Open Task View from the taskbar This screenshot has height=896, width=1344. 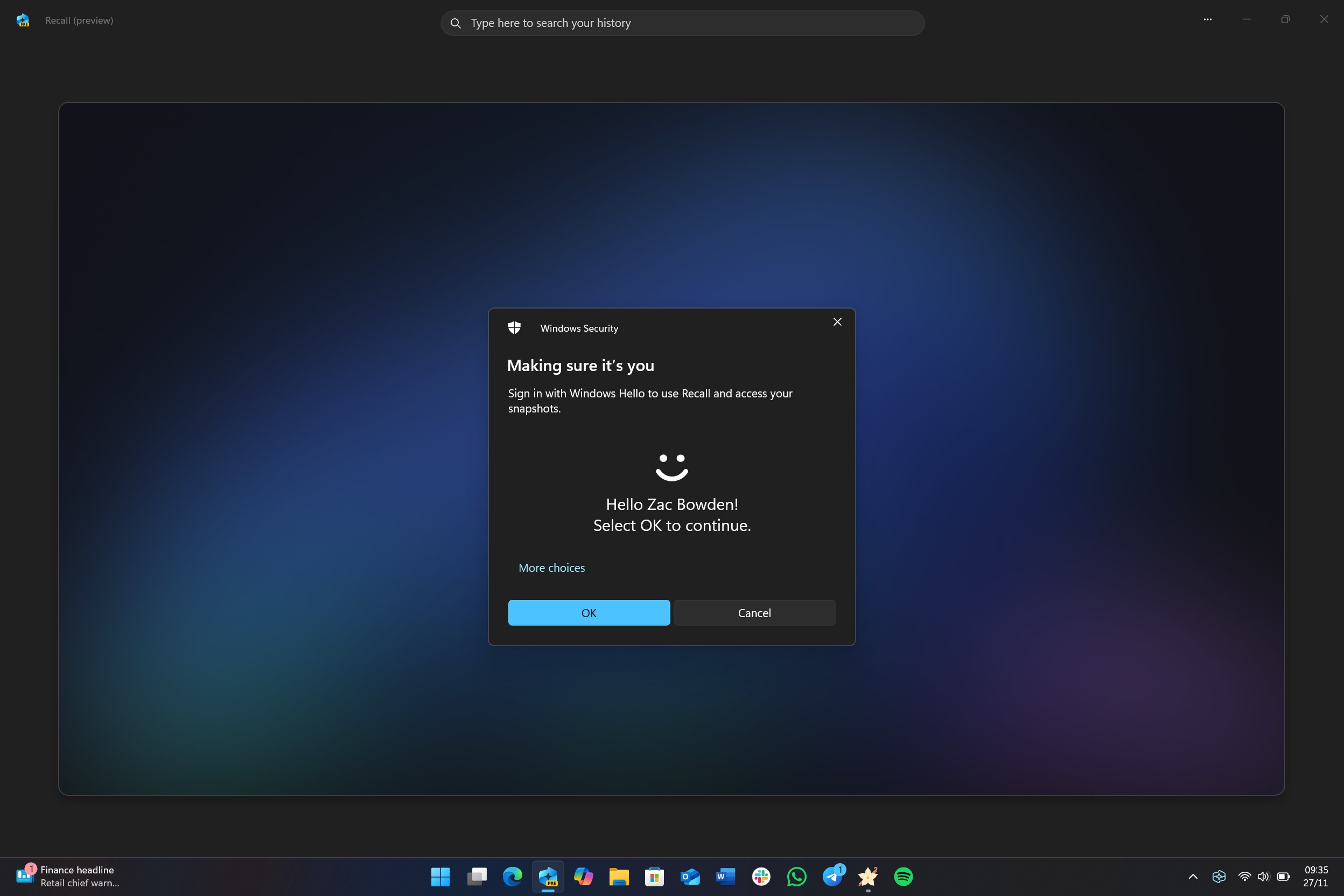(x=477, y=876)
